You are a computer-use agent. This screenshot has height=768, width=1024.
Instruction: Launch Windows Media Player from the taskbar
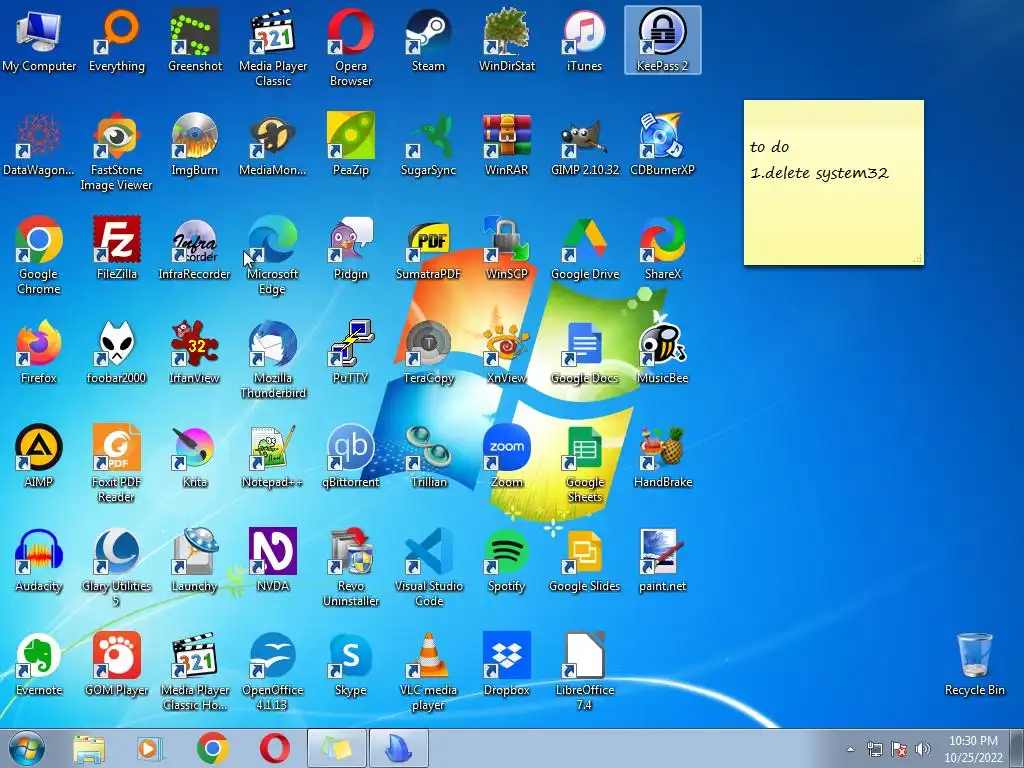(x=150, y=748)
